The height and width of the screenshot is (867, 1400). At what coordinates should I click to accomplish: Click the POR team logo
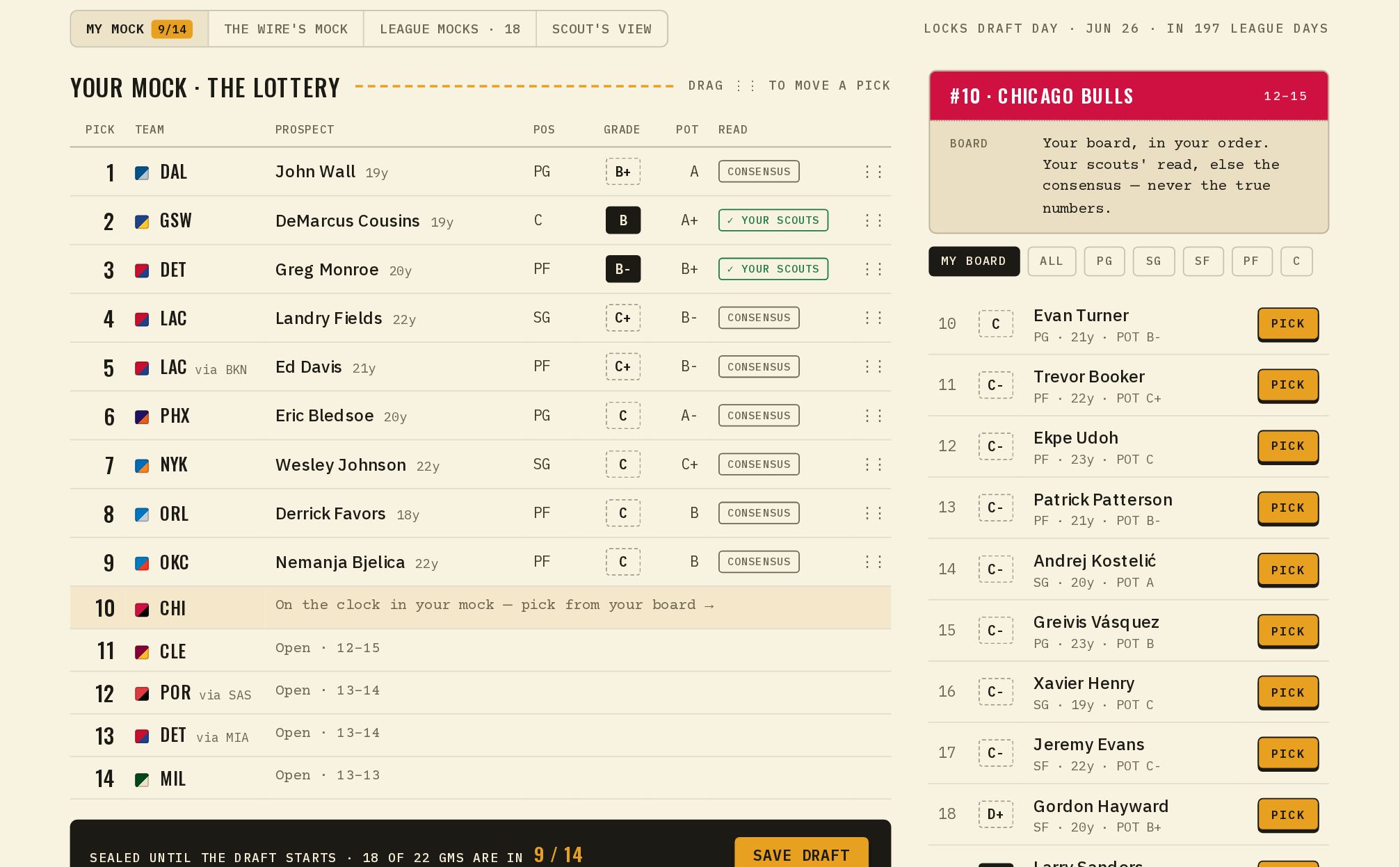pyautogui.click(x=142, y=693)
